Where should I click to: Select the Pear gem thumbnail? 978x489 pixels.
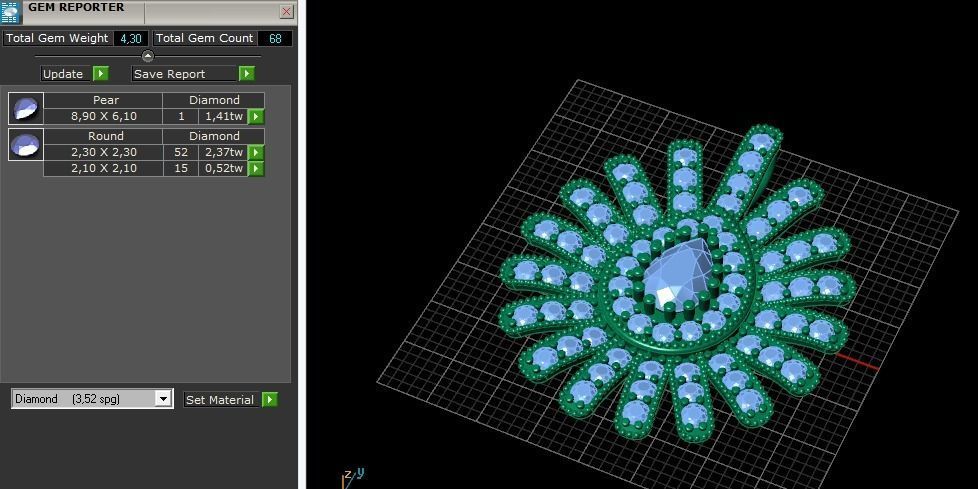pyautogui.click(x=26, y=108)
